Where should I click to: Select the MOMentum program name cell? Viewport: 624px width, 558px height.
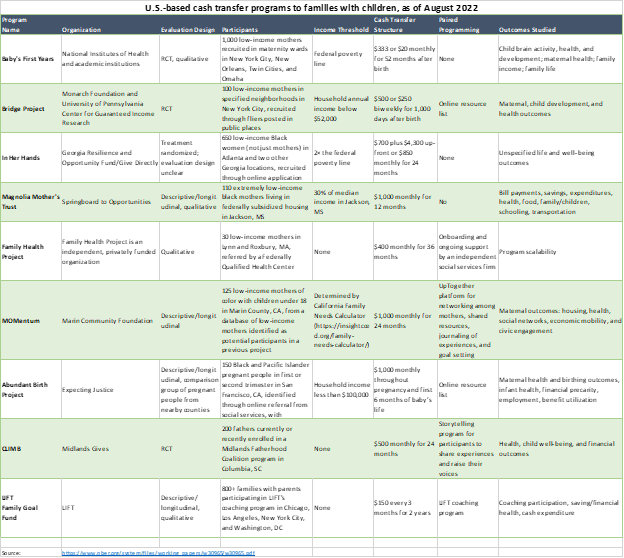[x=28, y=320]
